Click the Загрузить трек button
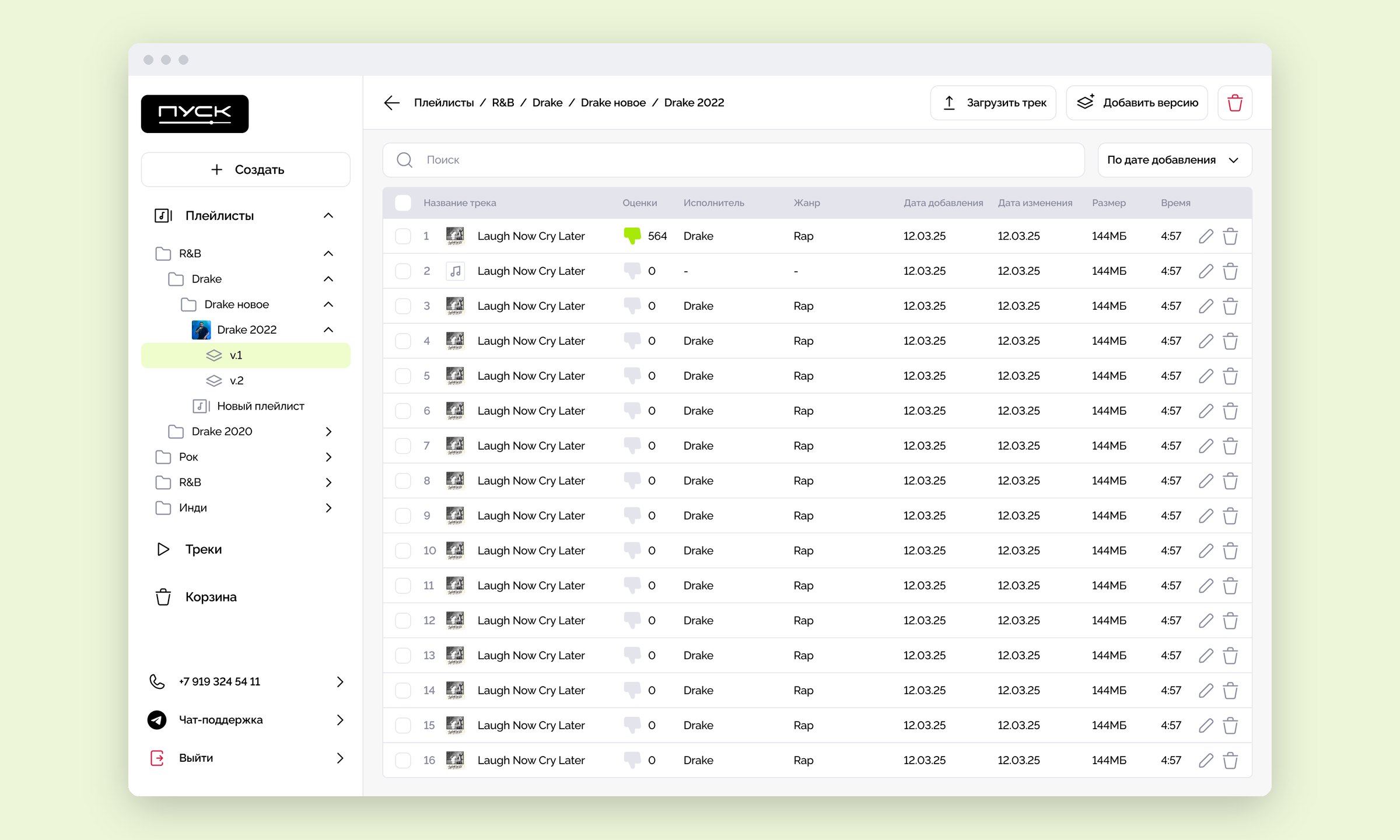Screen dimensions: 1400x840 [x=993, y=103]
